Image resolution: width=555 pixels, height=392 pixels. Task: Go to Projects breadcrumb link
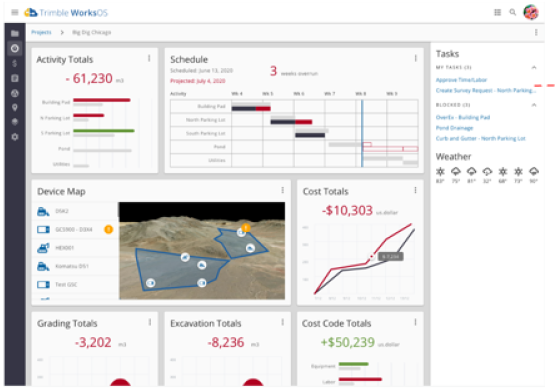(41, 32)
